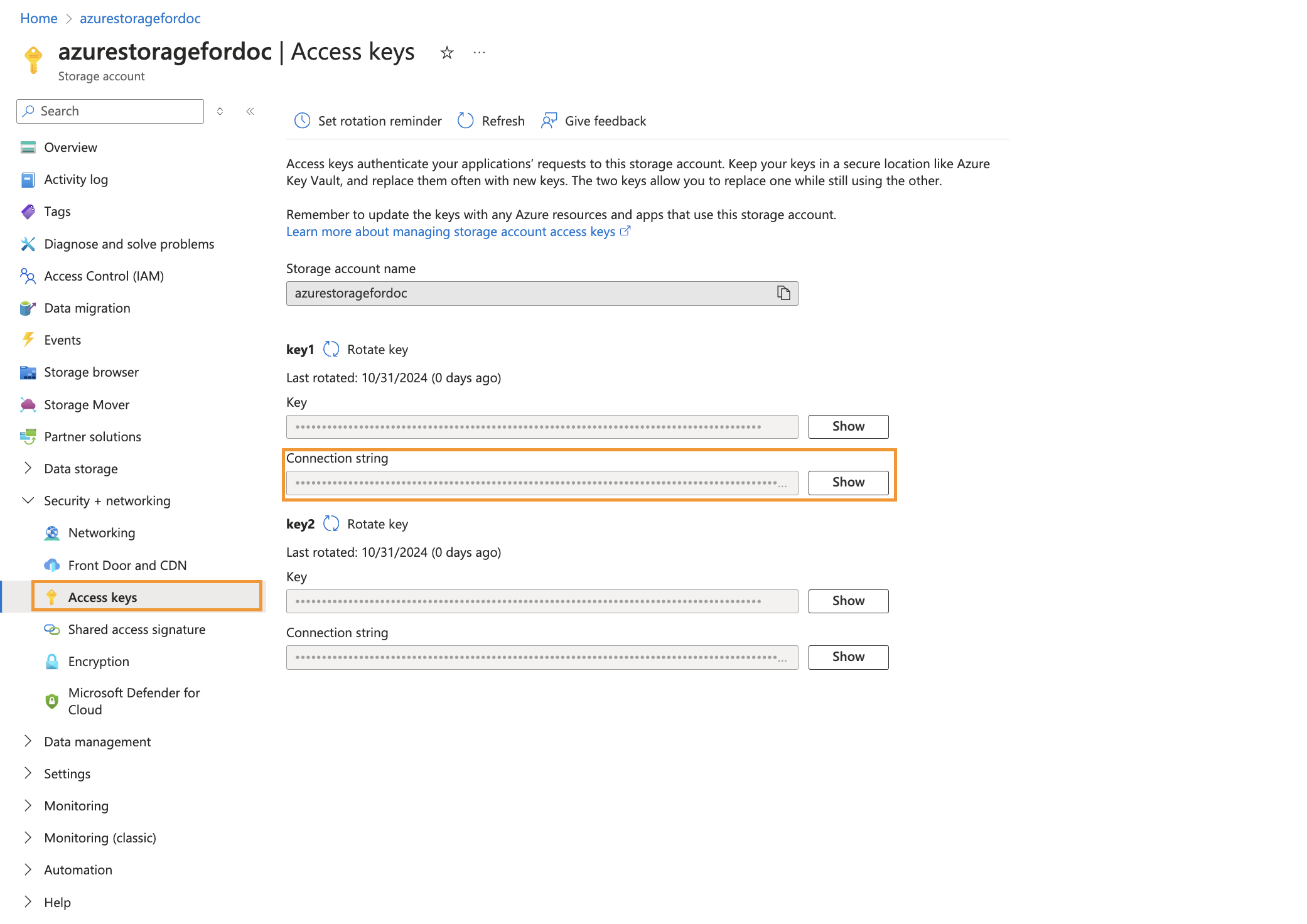Show the key1 Connection string
Screen dimensions: 1307x924
847,482
